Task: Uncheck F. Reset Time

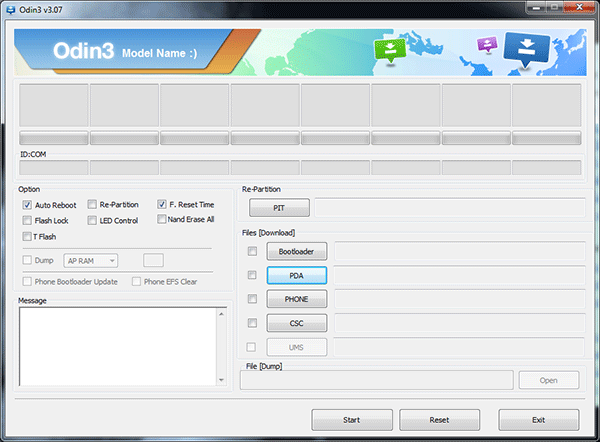Action: (x=161, y=204)
